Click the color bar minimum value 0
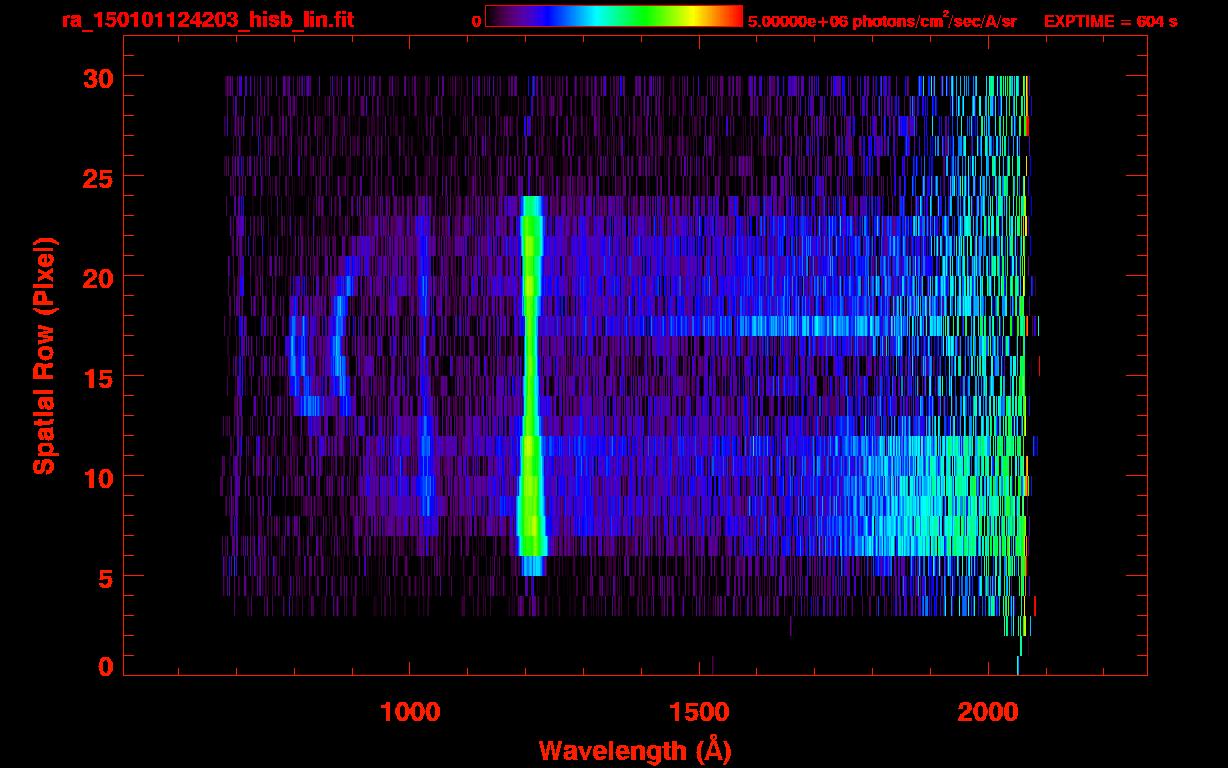 (x=476, y=21)
